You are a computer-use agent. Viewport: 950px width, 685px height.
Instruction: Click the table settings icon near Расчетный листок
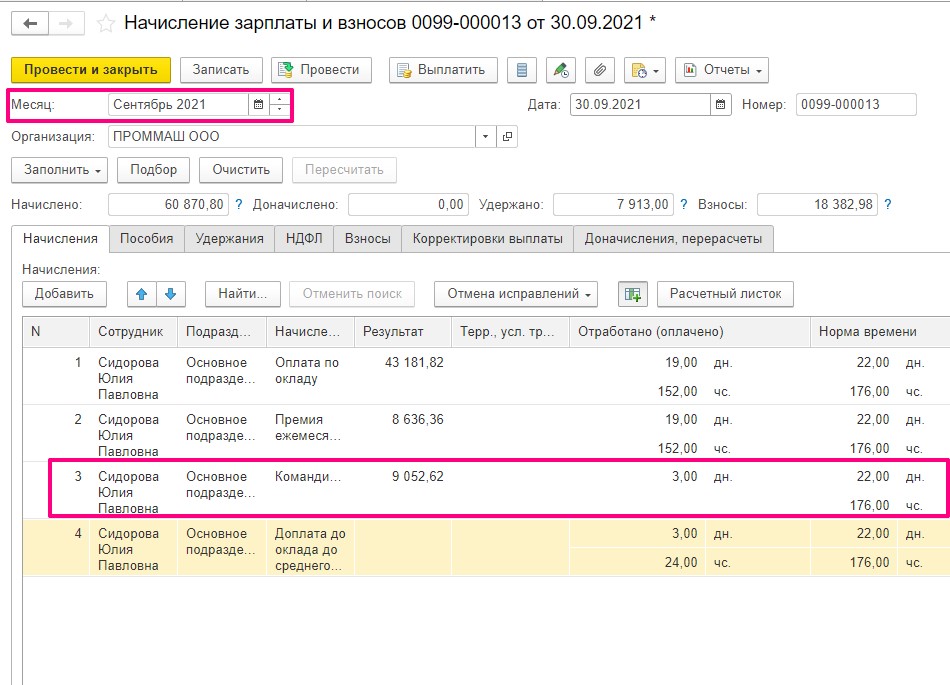pyautogui.click(x=633, y=294)
